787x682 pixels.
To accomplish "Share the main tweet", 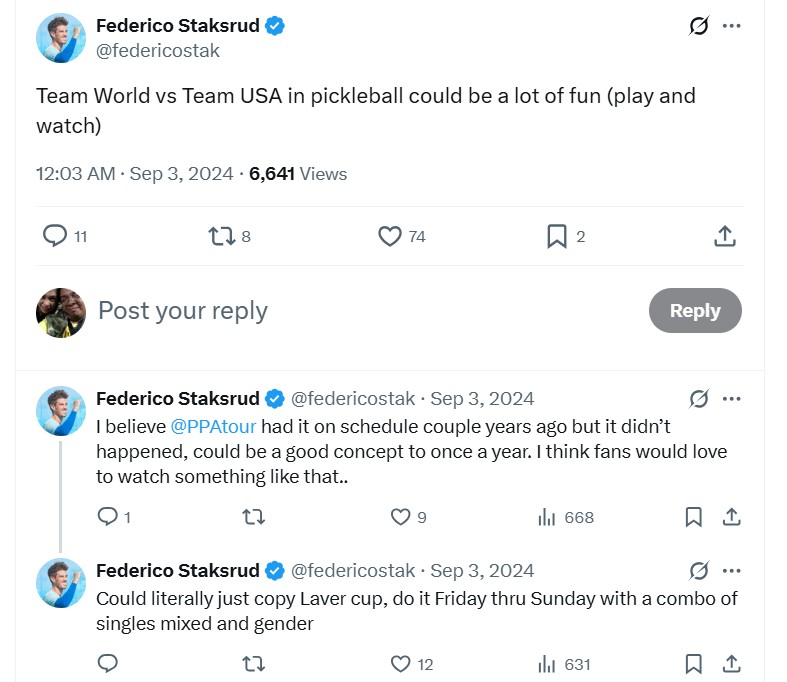I will click(x=726, y=236).
